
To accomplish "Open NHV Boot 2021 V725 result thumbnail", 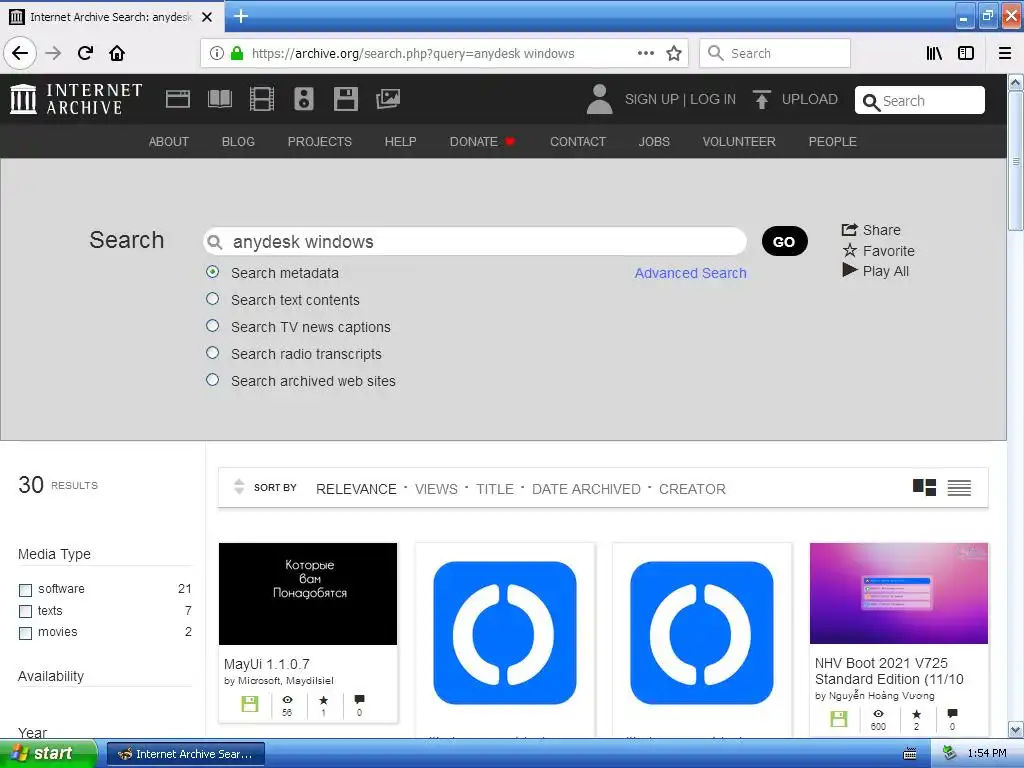I will tap(899, 593).
